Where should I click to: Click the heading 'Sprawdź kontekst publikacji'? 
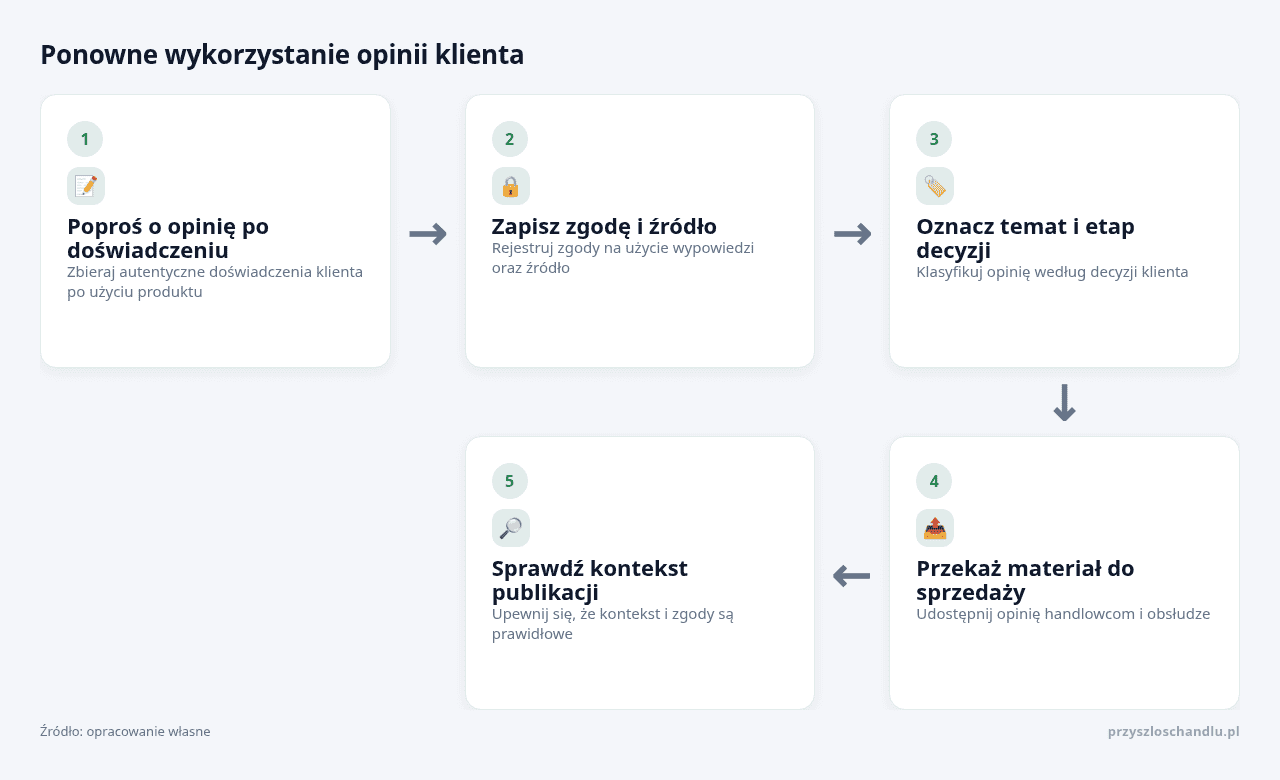(x=590, y=580)
